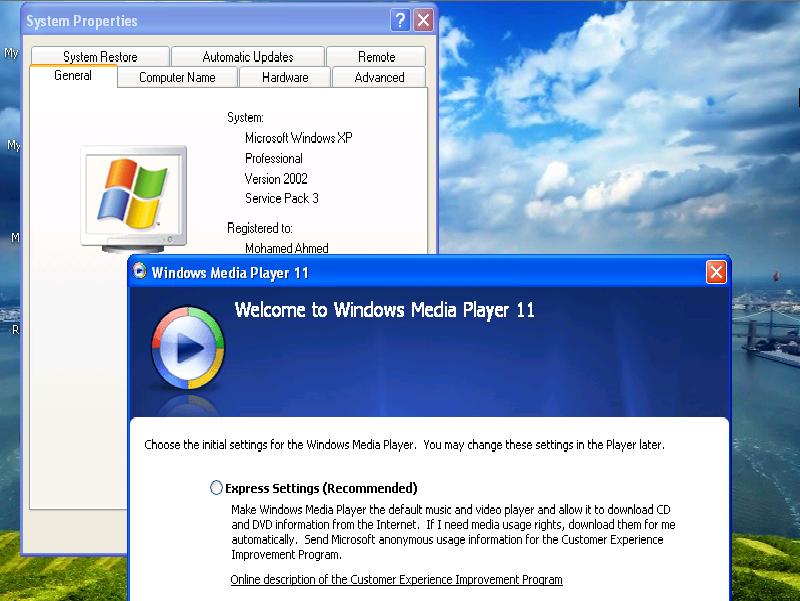Click the 'Mohamed Ahmed' registered name text
800x601 pixels.
[287, 248]
